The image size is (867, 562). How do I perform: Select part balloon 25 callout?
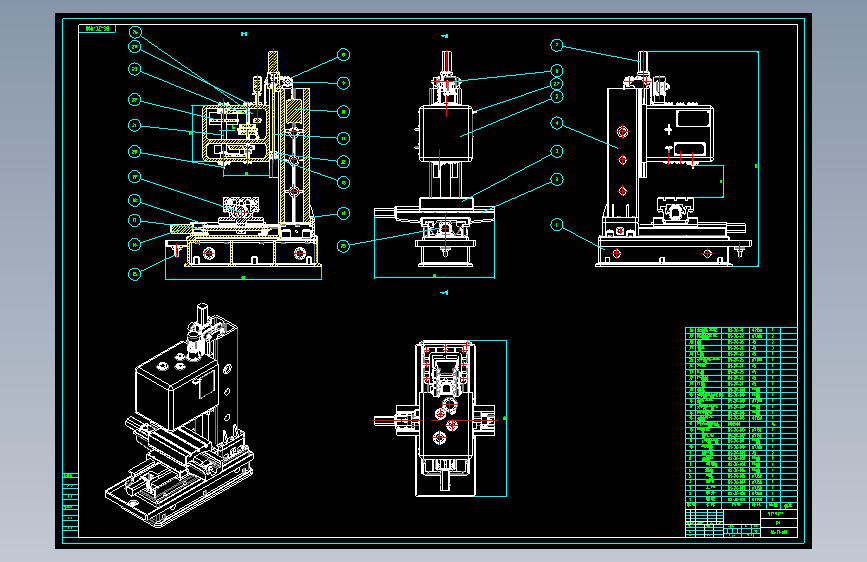tap(343, 246)
